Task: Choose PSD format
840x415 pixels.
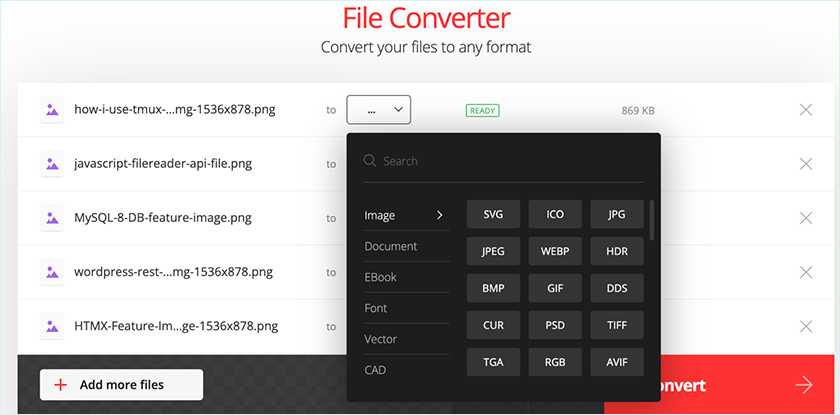Action: (555, 325)
